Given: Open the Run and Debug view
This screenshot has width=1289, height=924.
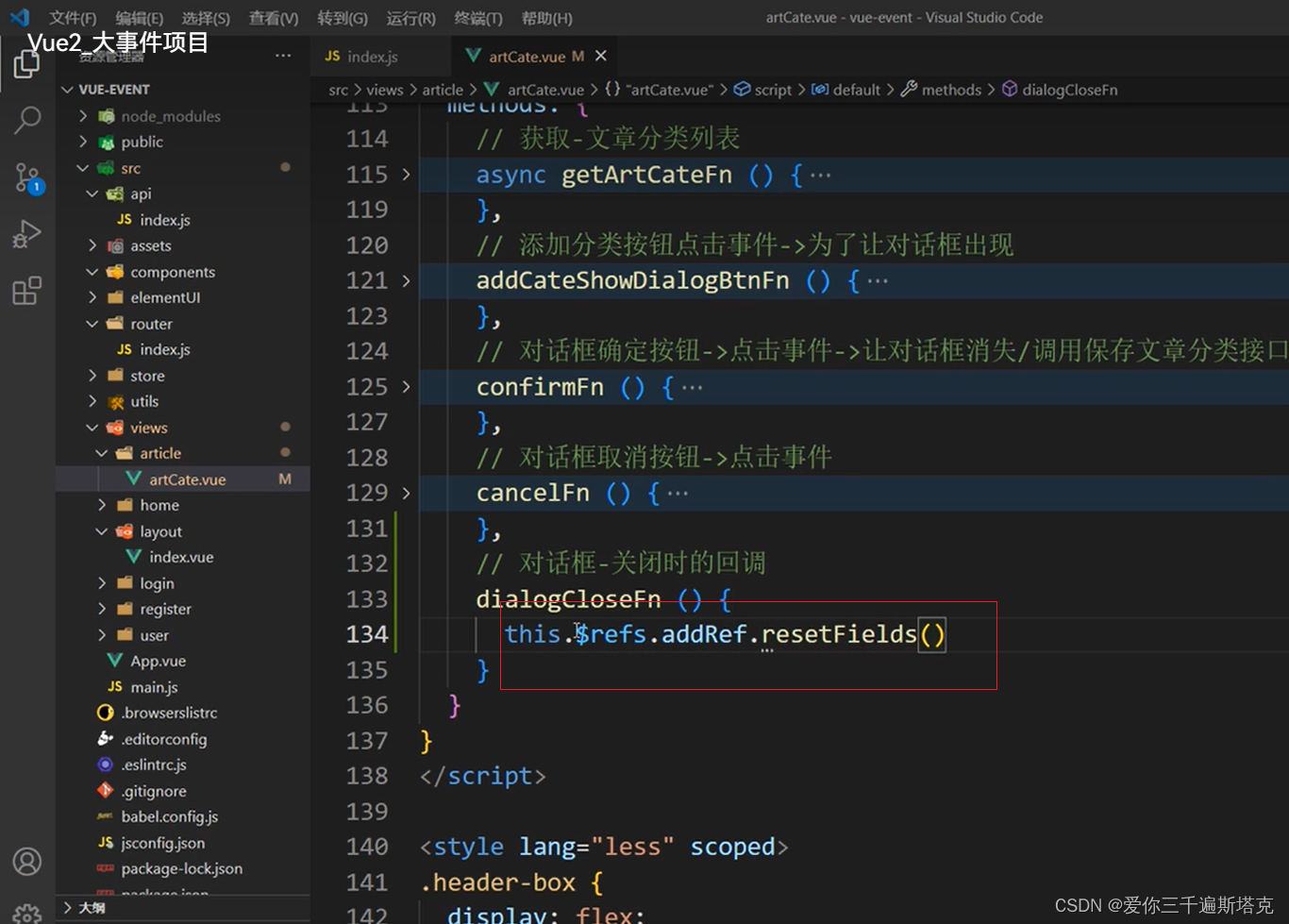Looking at the screenshot, I should click(x=26, y=234).
